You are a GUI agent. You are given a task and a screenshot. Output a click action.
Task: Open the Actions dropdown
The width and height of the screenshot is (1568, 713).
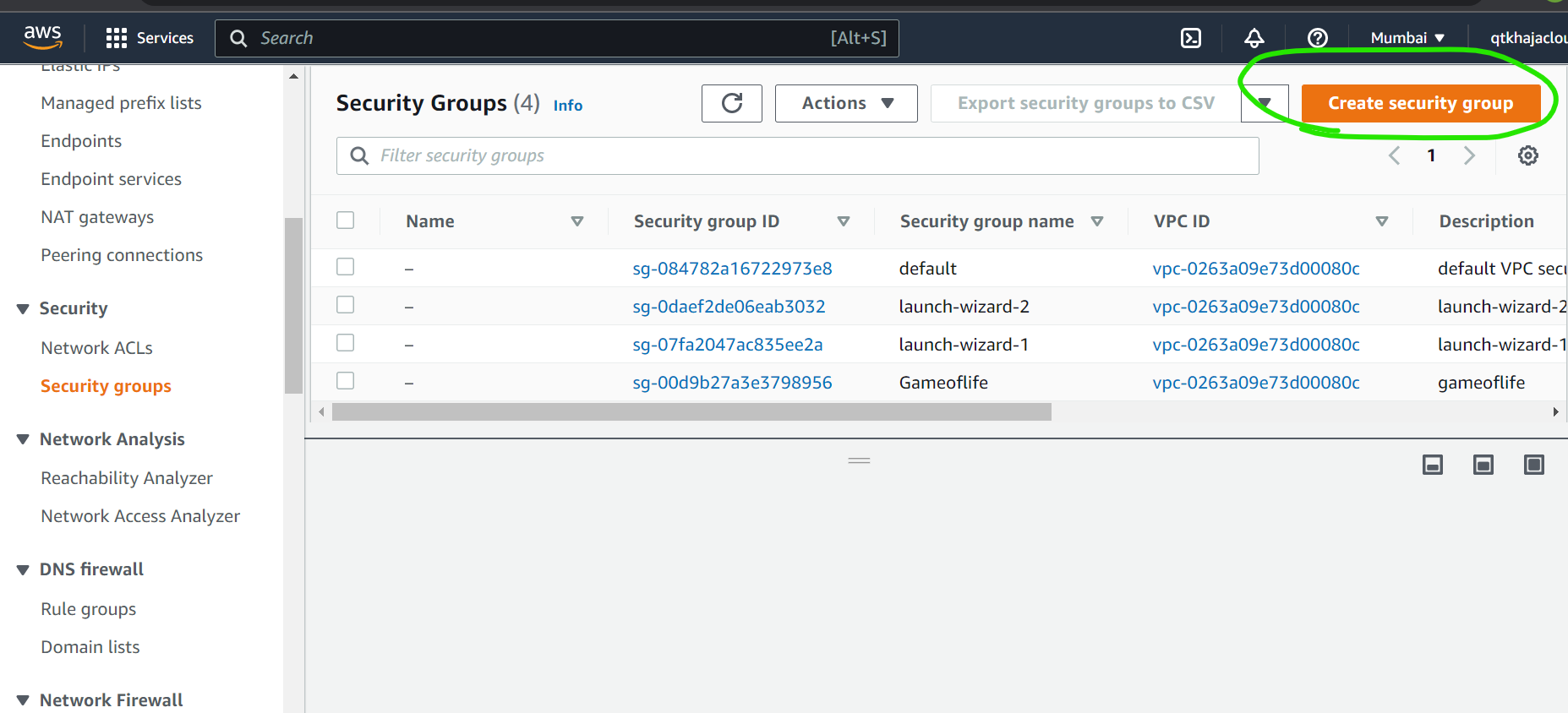pos(846,103)
